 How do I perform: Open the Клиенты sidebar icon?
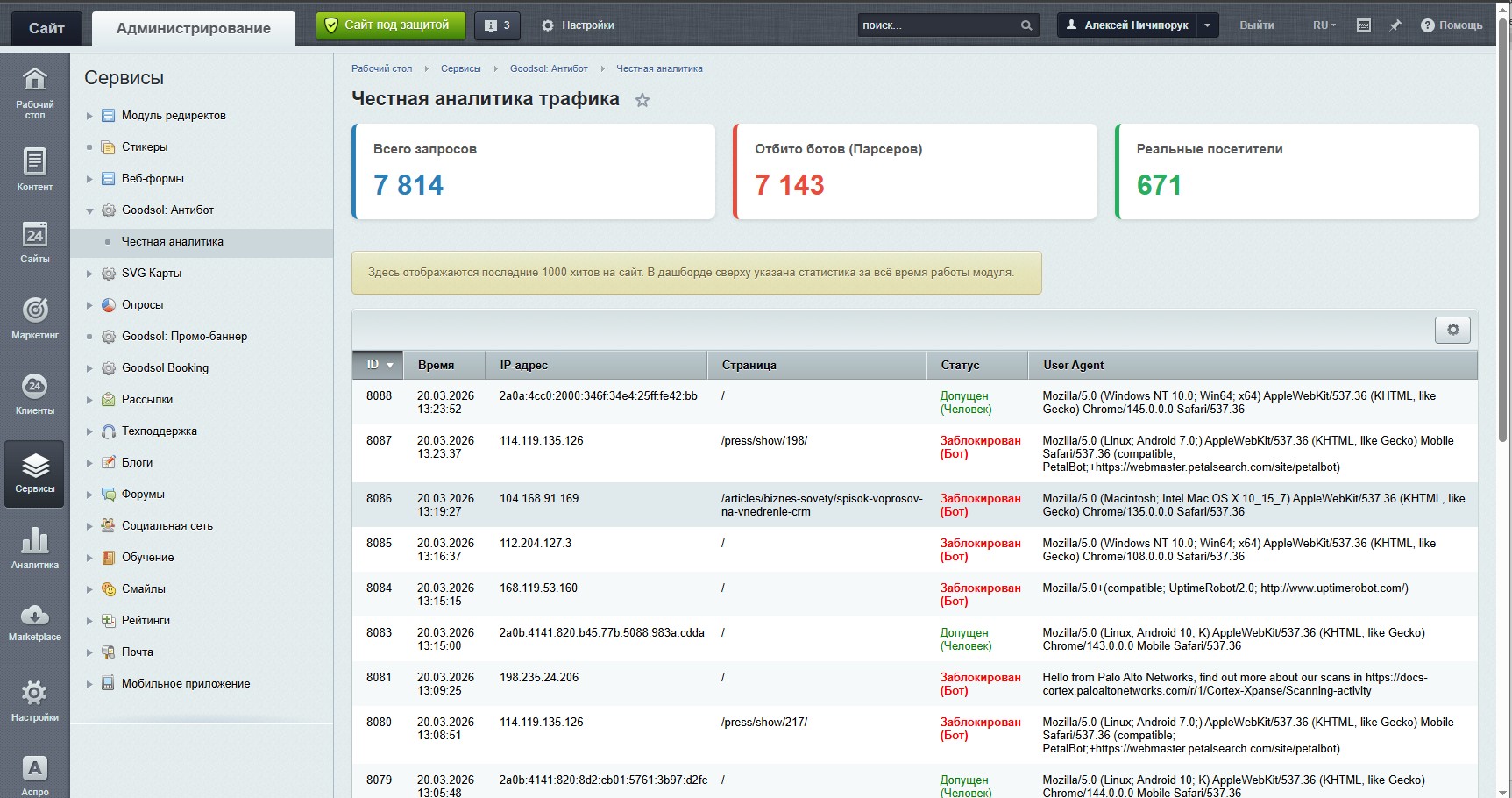pyautogui.click(x=34, y=394)
